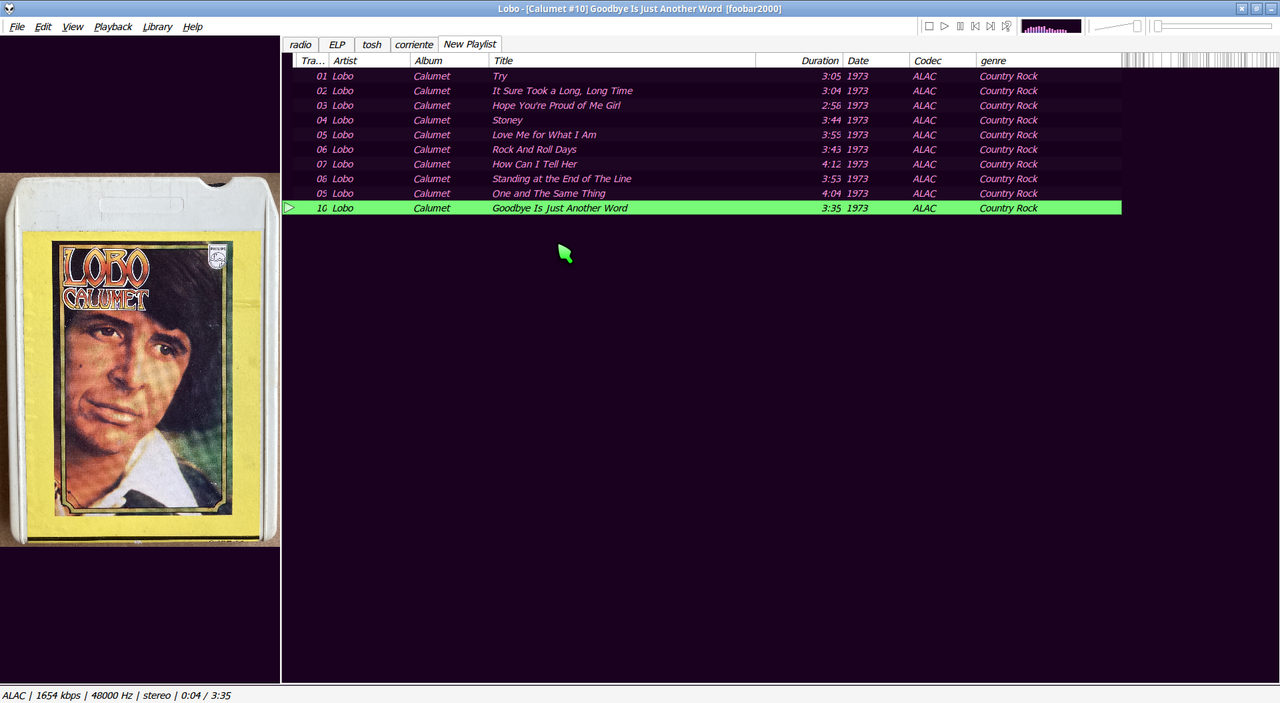Open the window menu icon in the title bar
Viewport: 1280px width, 703px height.
click(9, 8)
